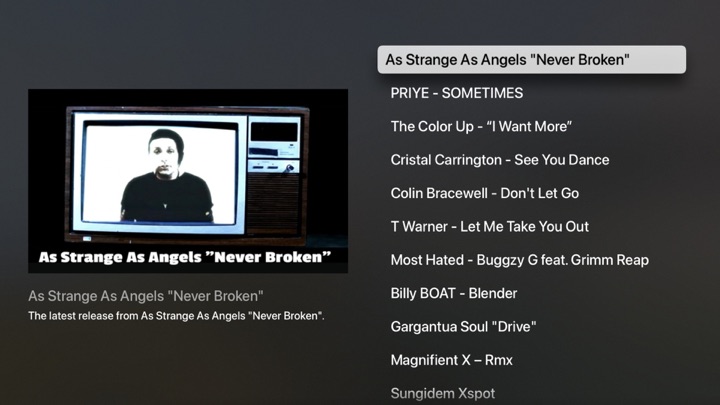Open The Color Up - "I Want More"
The width and height of the screenshot is (720, 405).
pos(481,127)
